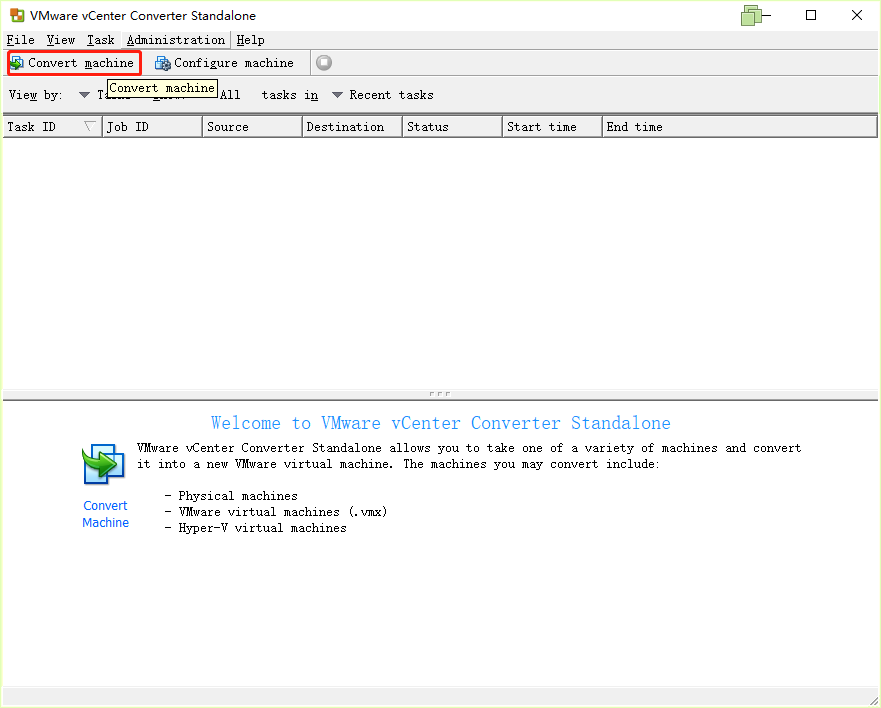Click the Configure machine toolbar button
Image resolution: width=881 pixels, height=708 pixels.
pos(225,63)
